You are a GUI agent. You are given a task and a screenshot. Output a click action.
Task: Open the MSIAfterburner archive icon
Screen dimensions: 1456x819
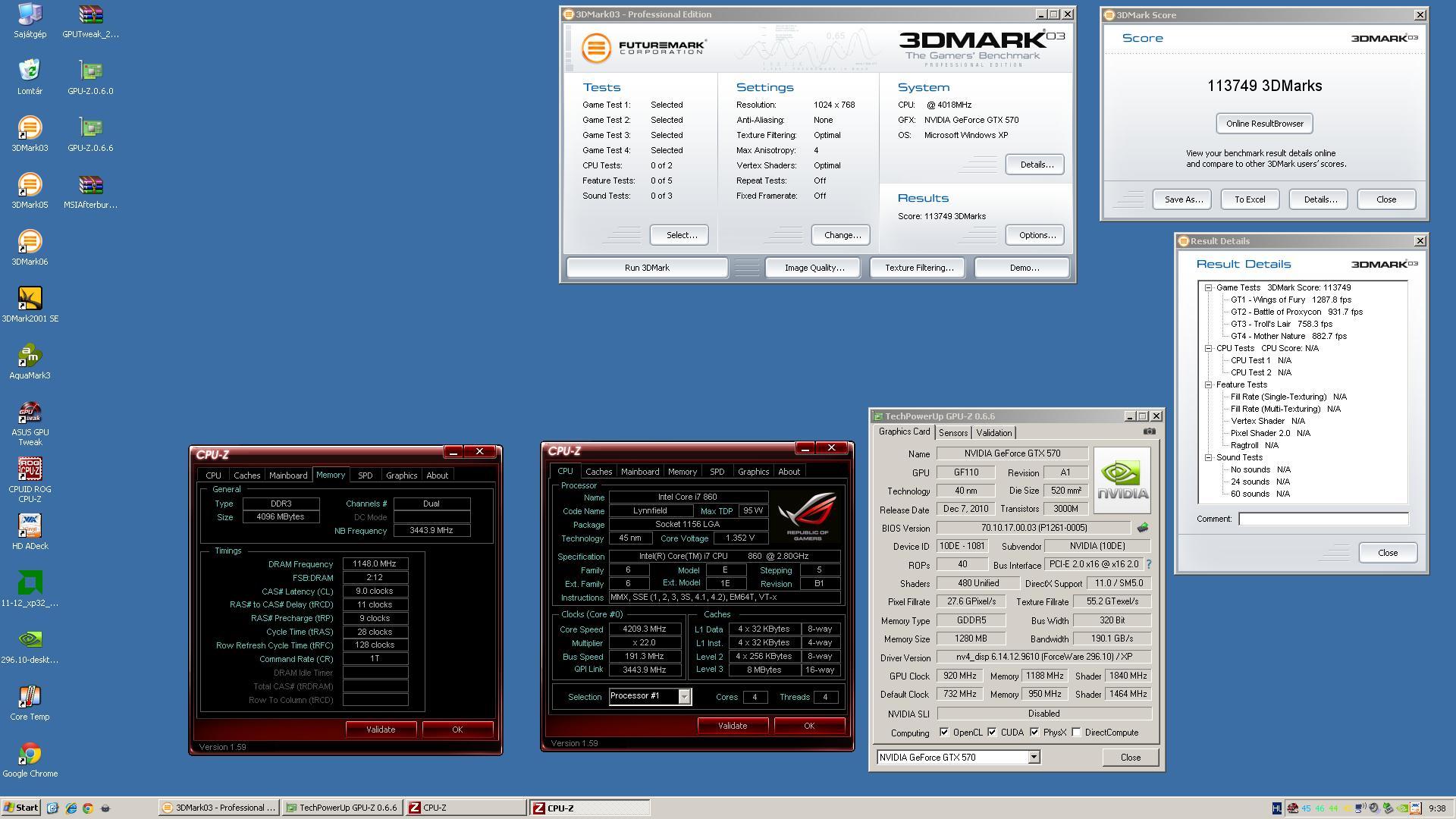tap(90, 186)
